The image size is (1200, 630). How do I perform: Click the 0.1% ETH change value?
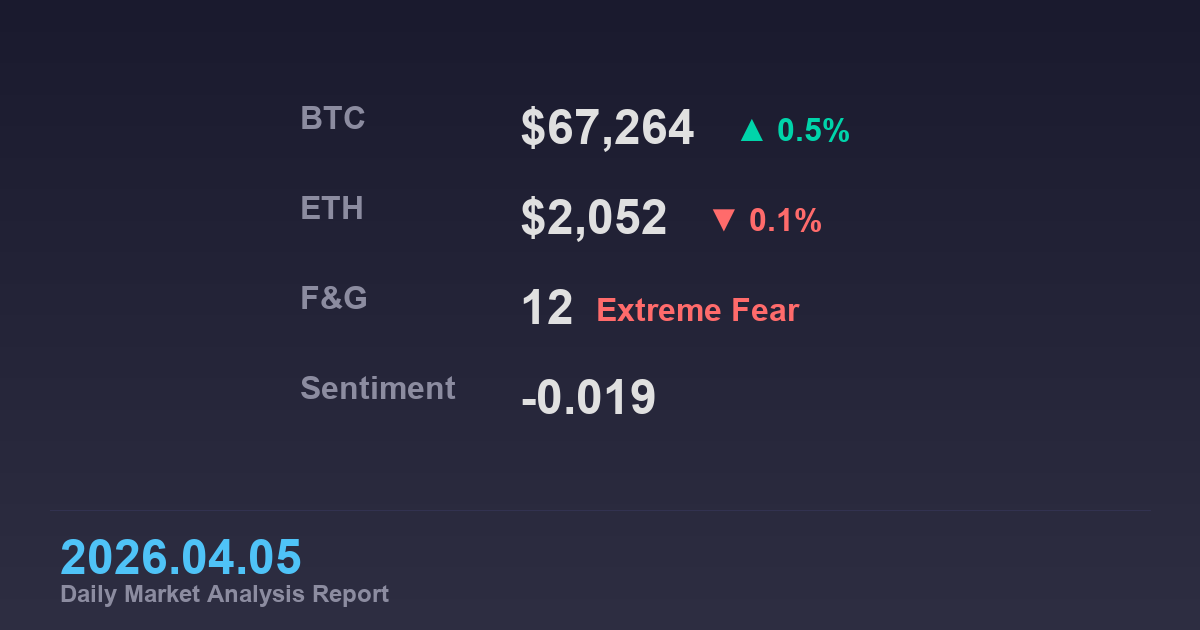pos(785,220)
